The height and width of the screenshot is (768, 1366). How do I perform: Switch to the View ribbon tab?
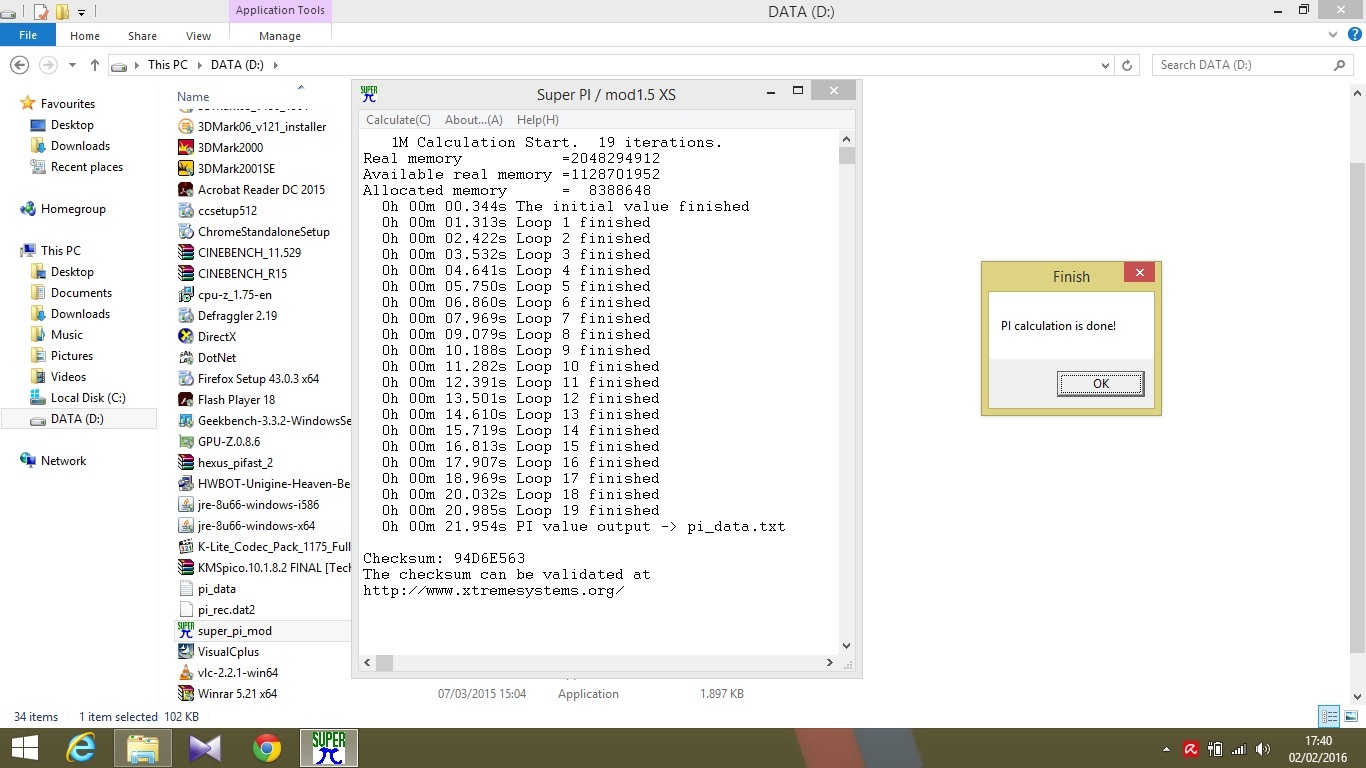198,36
